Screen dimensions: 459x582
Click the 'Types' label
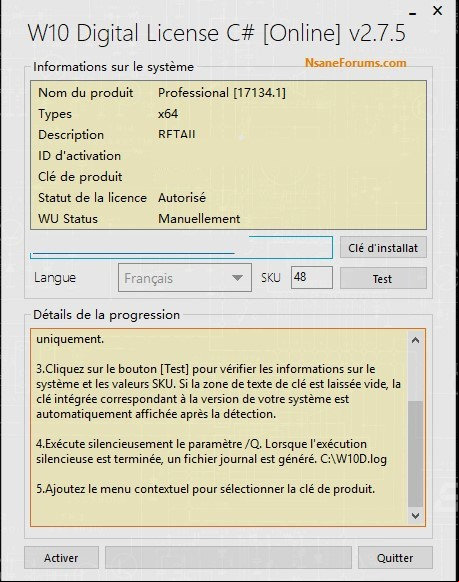[x=55, y=114]
